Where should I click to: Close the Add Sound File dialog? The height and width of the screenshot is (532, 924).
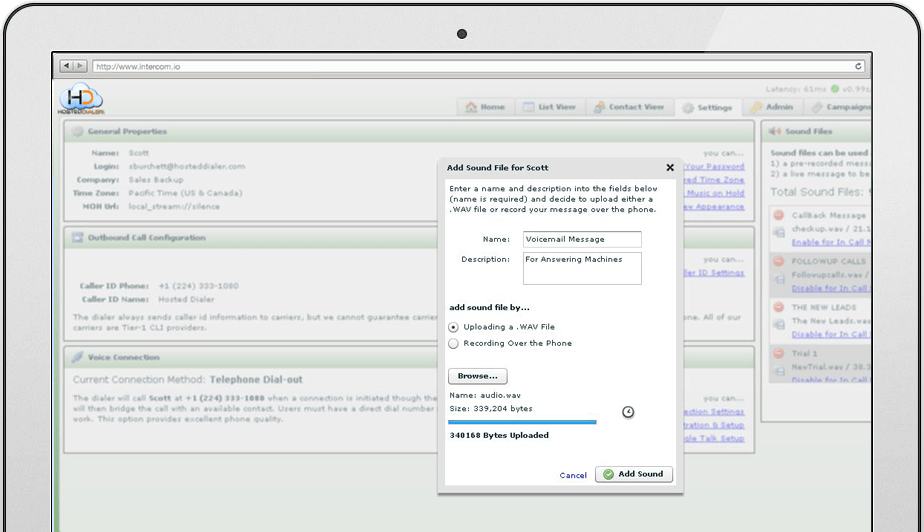tap(670, 167)
